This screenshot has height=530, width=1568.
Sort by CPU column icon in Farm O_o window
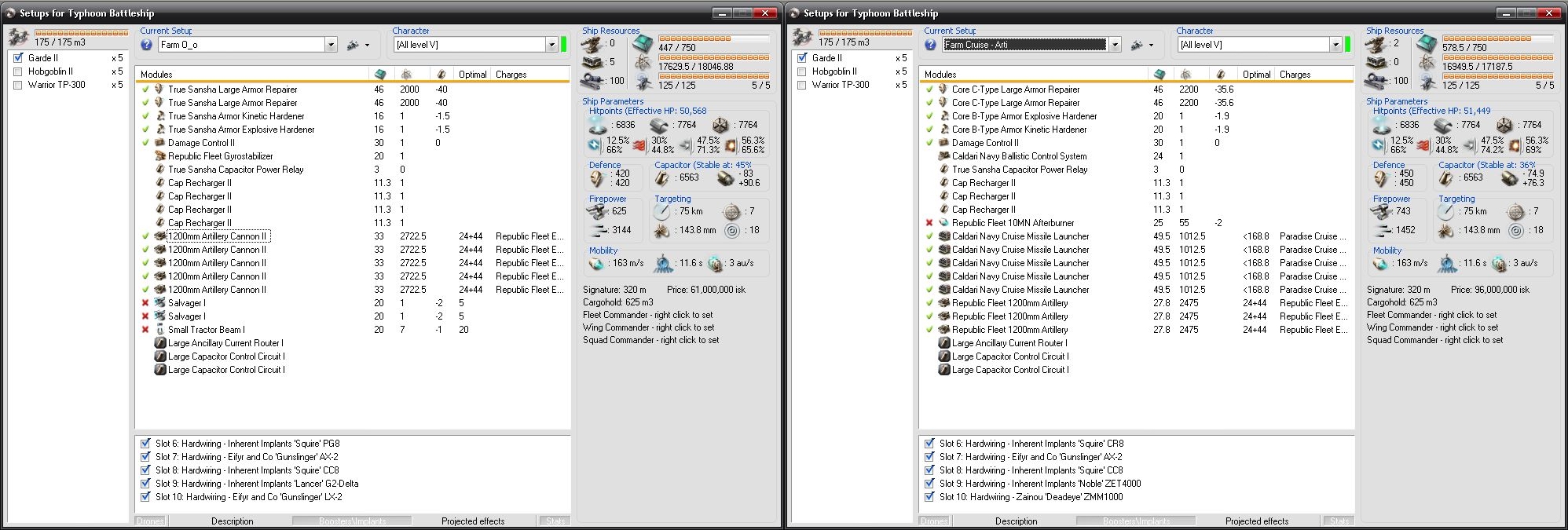click(380, 75)
